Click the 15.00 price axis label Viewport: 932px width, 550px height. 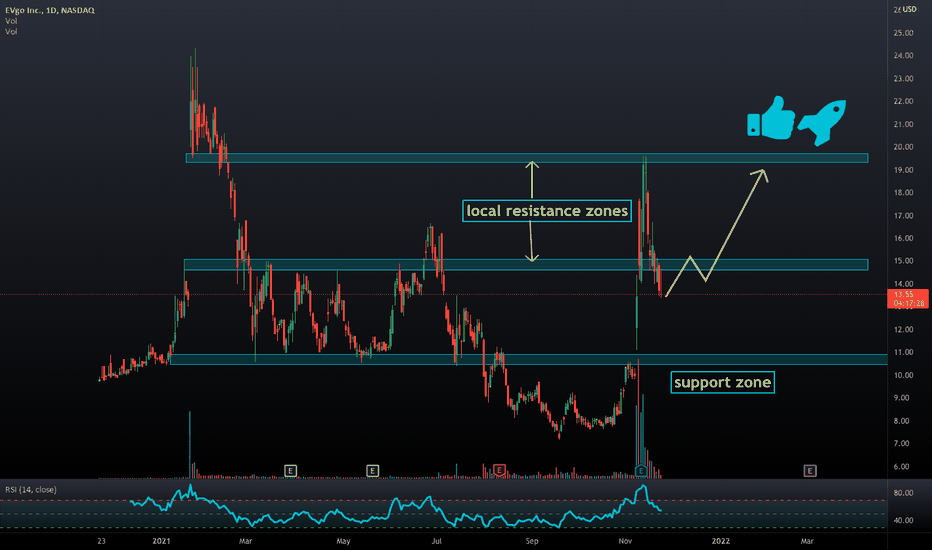[x=903, y=261]
